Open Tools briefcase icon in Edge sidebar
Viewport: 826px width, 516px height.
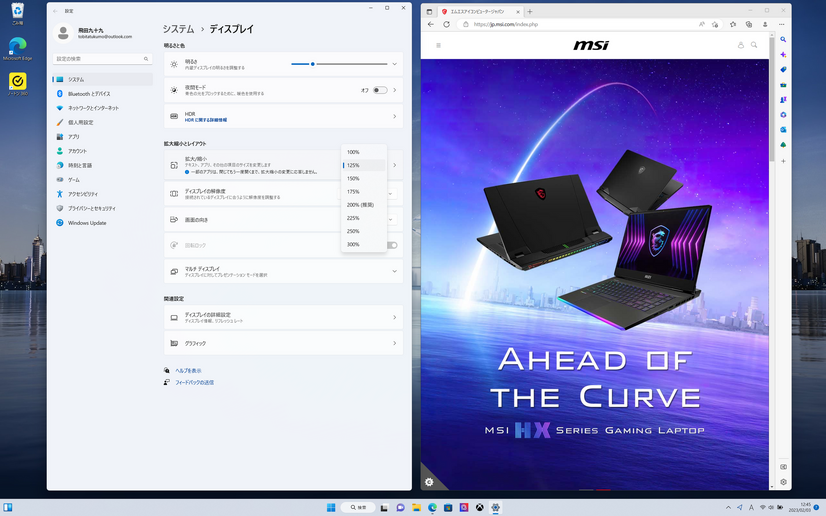783,85
